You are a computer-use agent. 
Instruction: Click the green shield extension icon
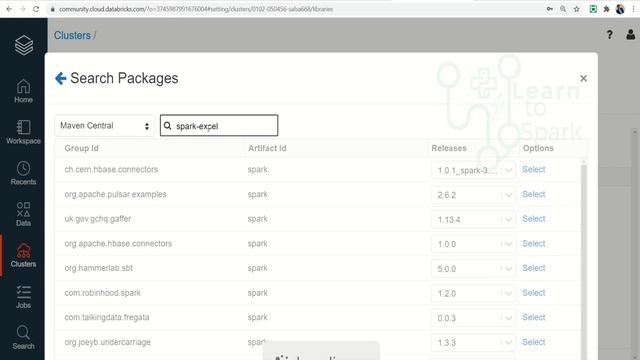pyautogui.click(x=593, y=9)
